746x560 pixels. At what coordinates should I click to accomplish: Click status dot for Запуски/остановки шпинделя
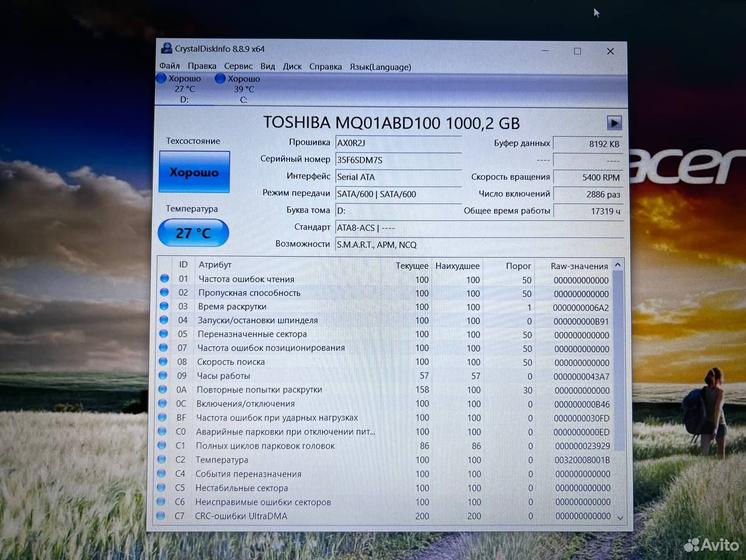(x=164, y=320)
